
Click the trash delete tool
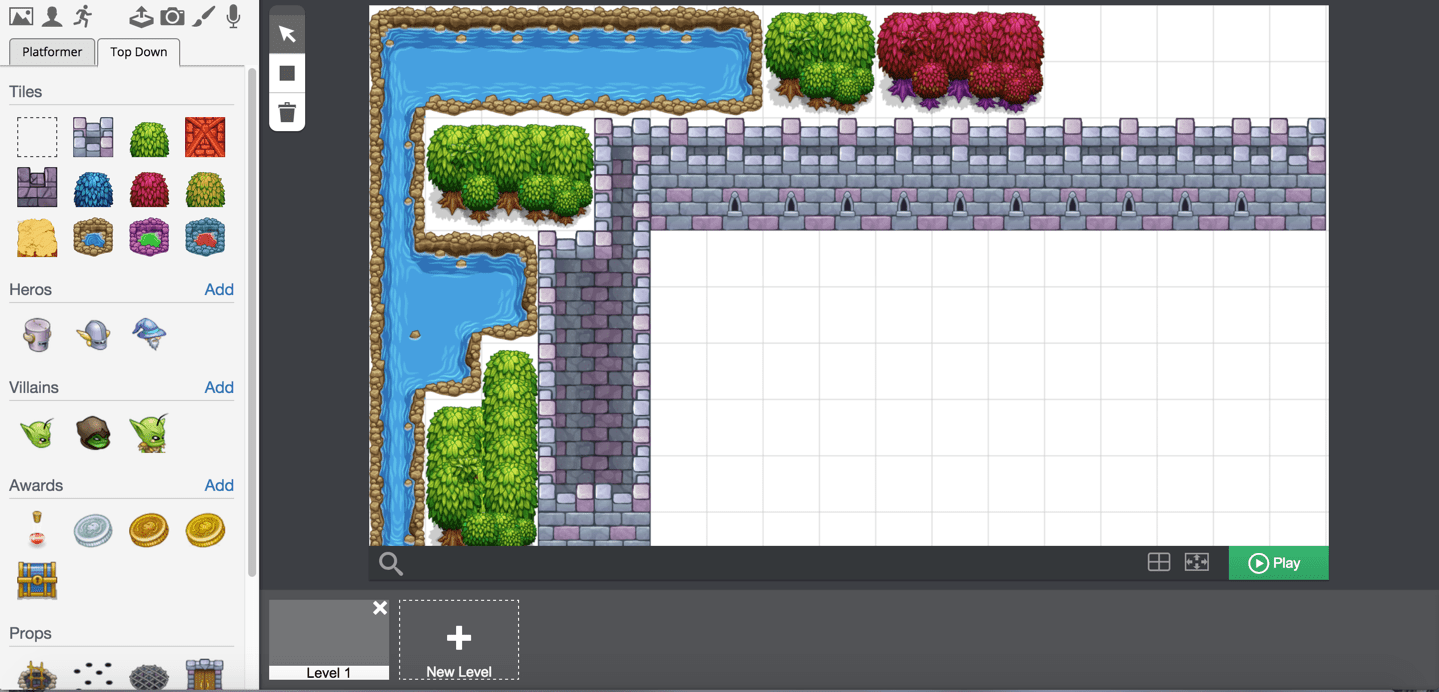(287, 112)
